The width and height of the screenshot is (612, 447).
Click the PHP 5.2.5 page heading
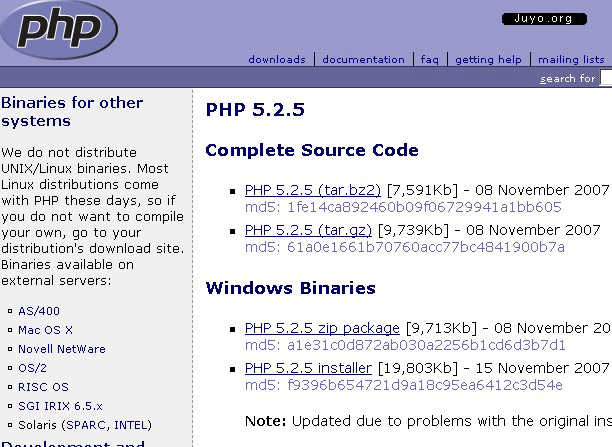255,109
